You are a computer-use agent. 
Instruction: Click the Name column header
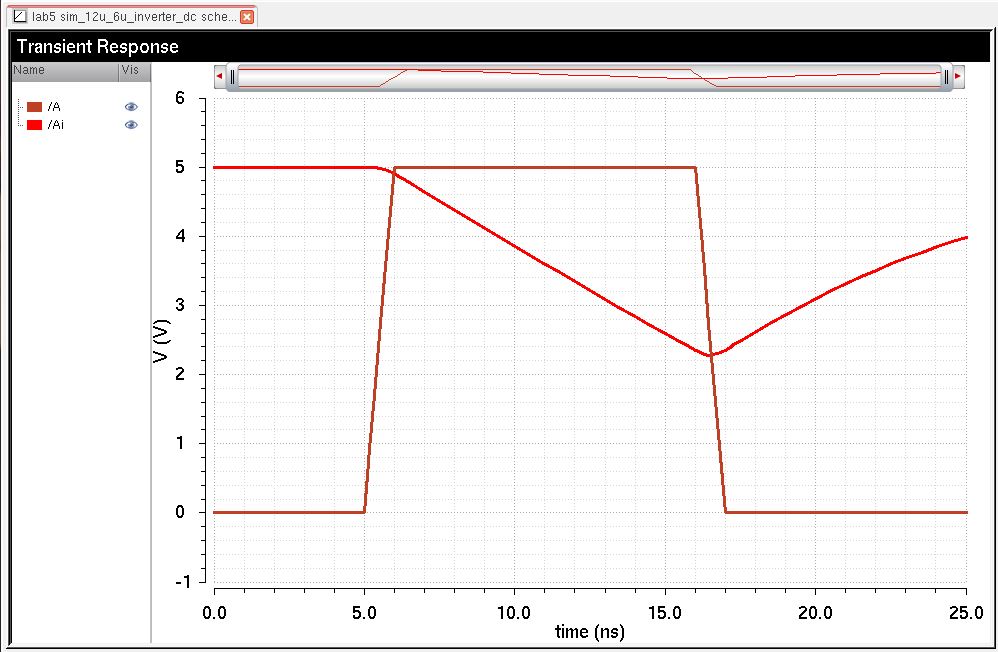tap(65, 71)
